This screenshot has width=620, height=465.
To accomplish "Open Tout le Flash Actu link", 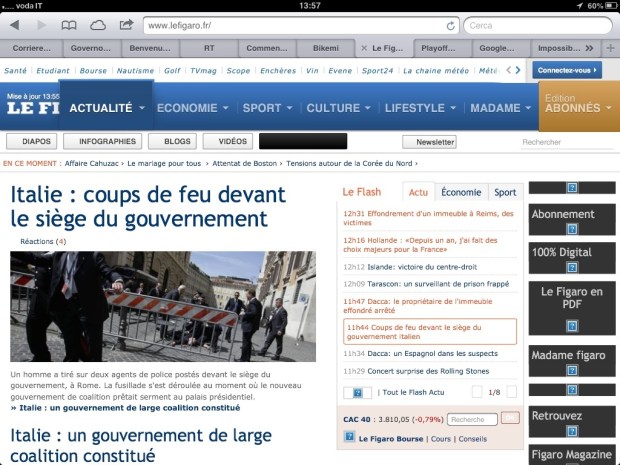I will 413,392.
